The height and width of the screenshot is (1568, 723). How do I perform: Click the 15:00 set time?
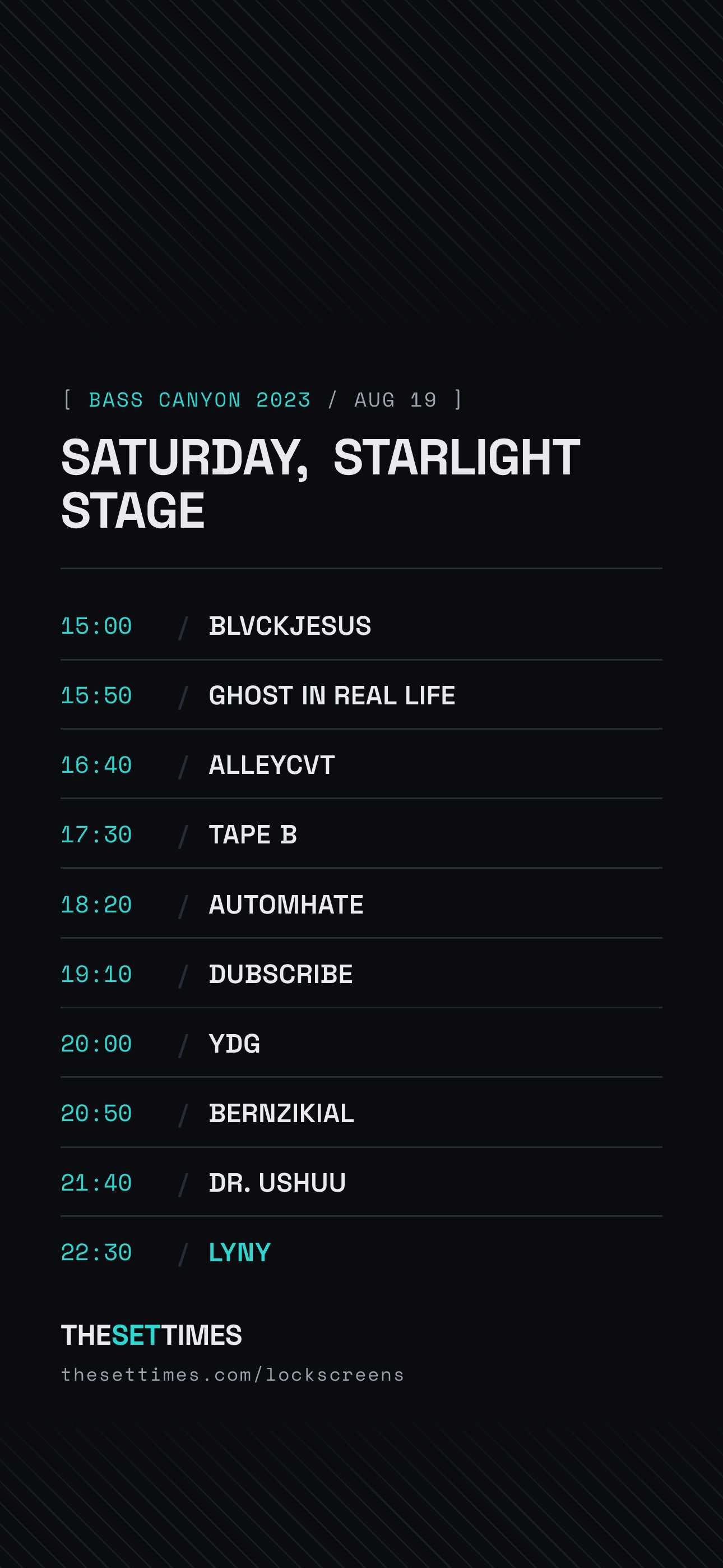coord(96,626)
